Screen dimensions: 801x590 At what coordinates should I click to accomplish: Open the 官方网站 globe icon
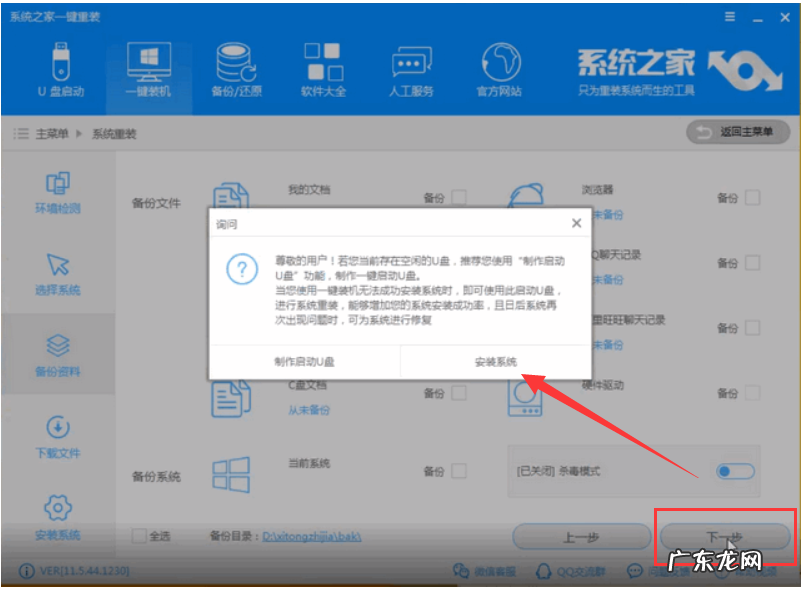(x=498, y=70)
